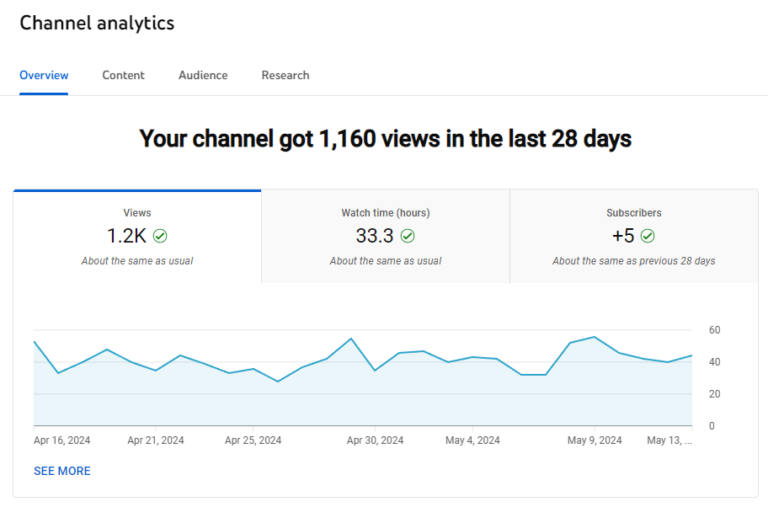
Task: Click the +5 subscribers value
Action: tap(623, 236)
